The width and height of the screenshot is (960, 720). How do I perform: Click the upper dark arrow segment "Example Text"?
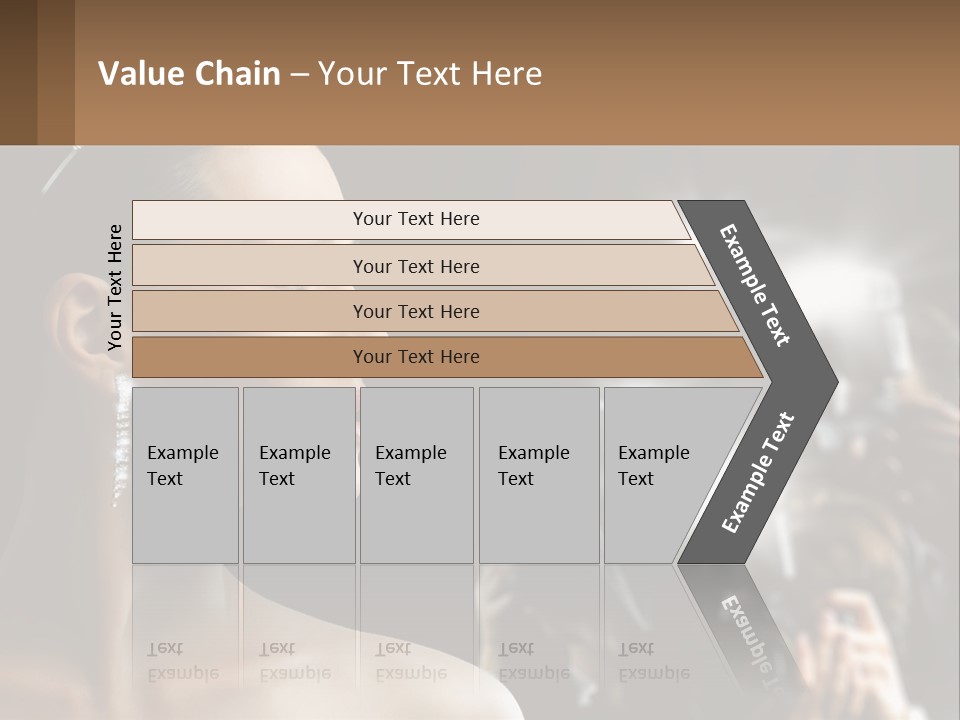[757, 287]
